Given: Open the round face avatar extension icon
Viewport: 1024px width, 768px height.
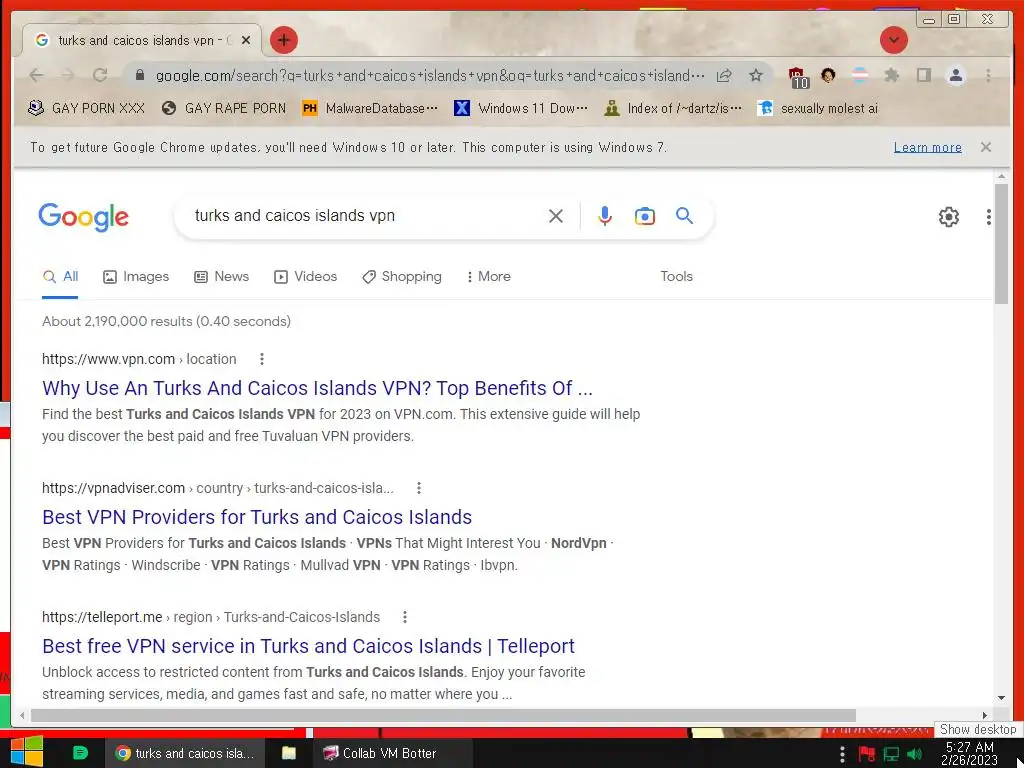Looking at the screenshot, I should tap(828, 75).
